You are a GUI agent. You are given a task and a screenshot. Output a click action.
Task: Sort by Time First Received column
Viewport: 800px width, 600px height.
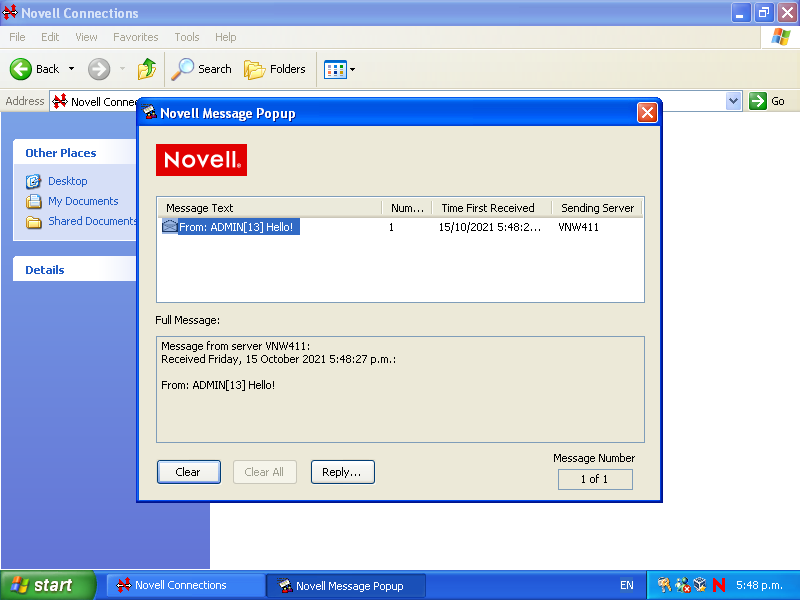coord(492,208)
